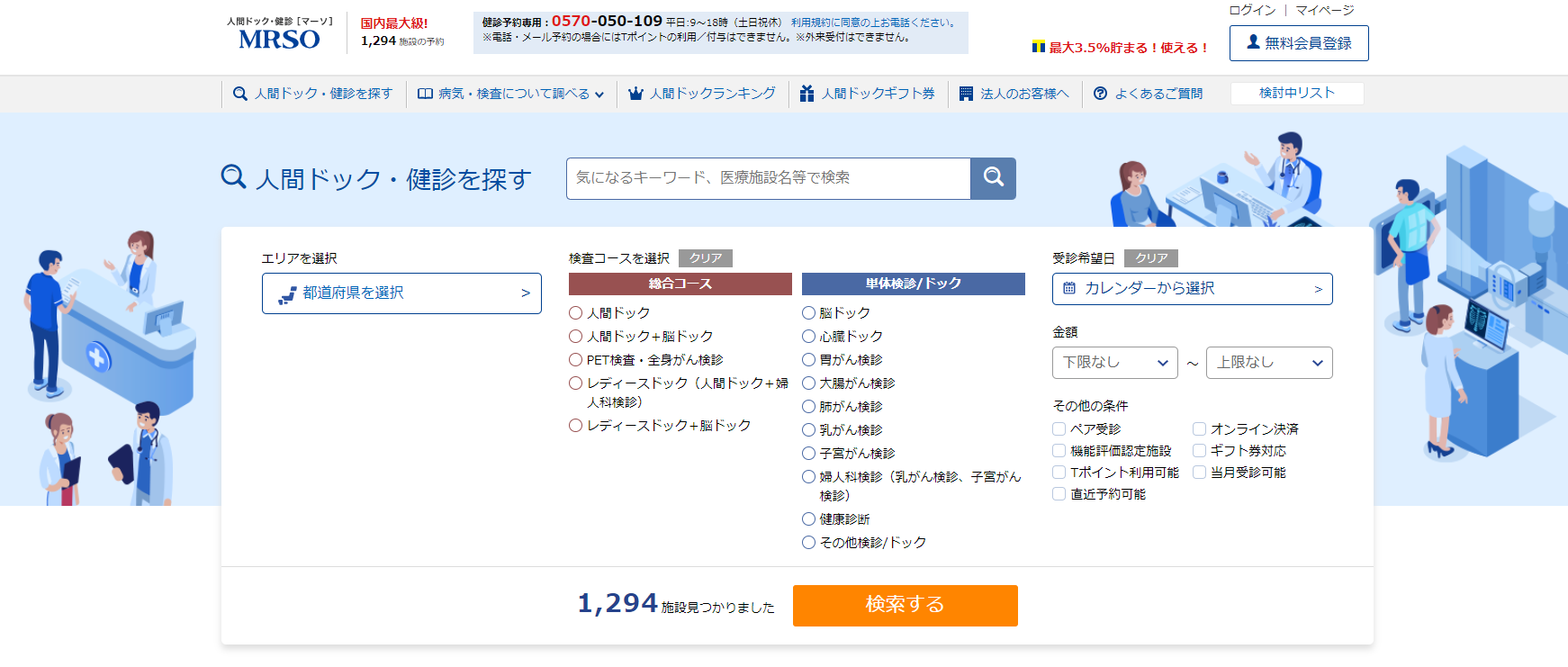The height and width of the screenshot is (667, 1568).
Task: Select the 健康診断 radio button
Action: (x=809, y=519)
